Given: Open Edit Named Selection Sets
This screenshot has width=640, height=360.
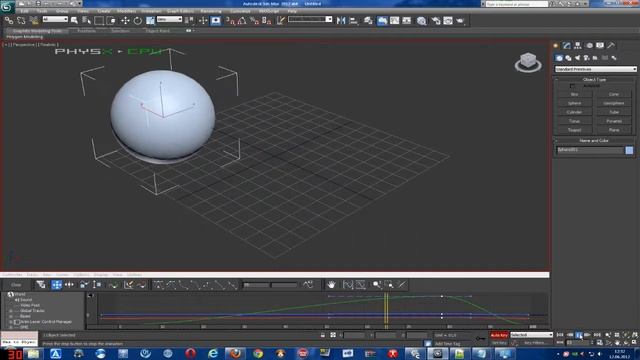Looking at the screenshot, I should pyautogui.click(x=280, y=20).
